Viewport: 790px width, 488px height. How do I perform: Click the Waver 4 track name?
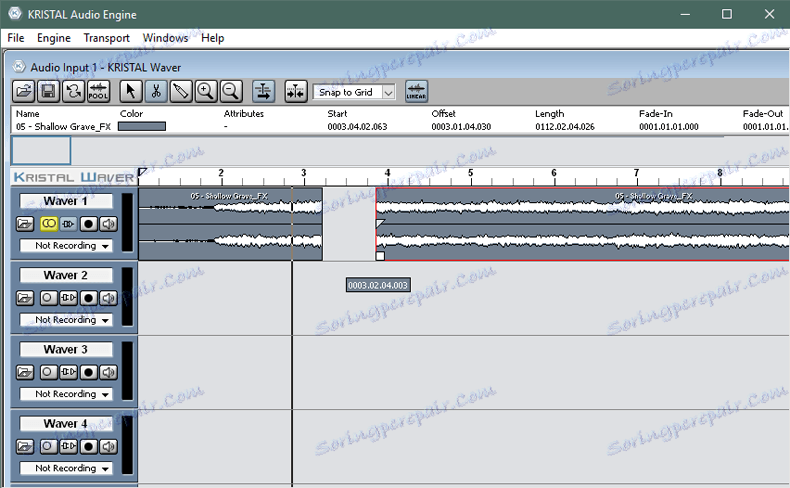[65, 424]
